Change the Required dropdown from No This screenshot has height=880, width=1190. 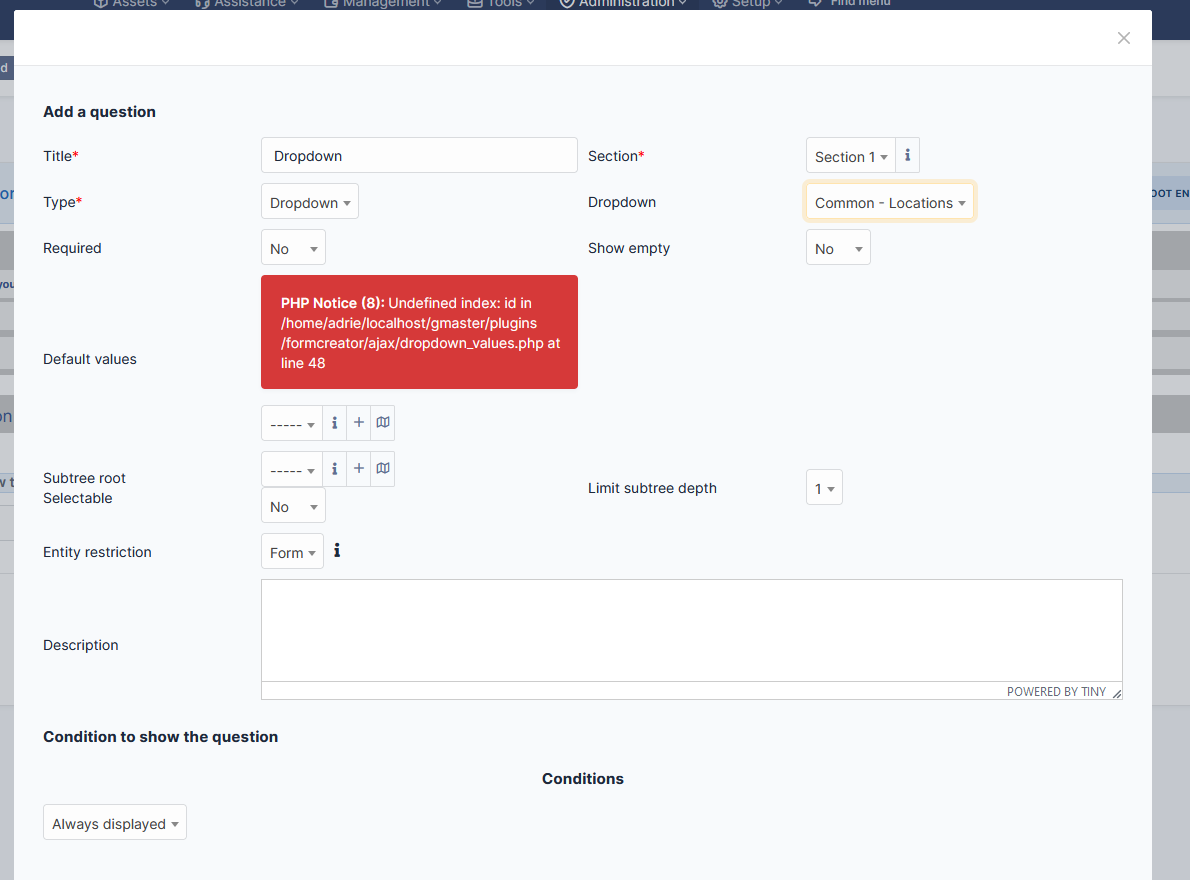coord(293,247)
